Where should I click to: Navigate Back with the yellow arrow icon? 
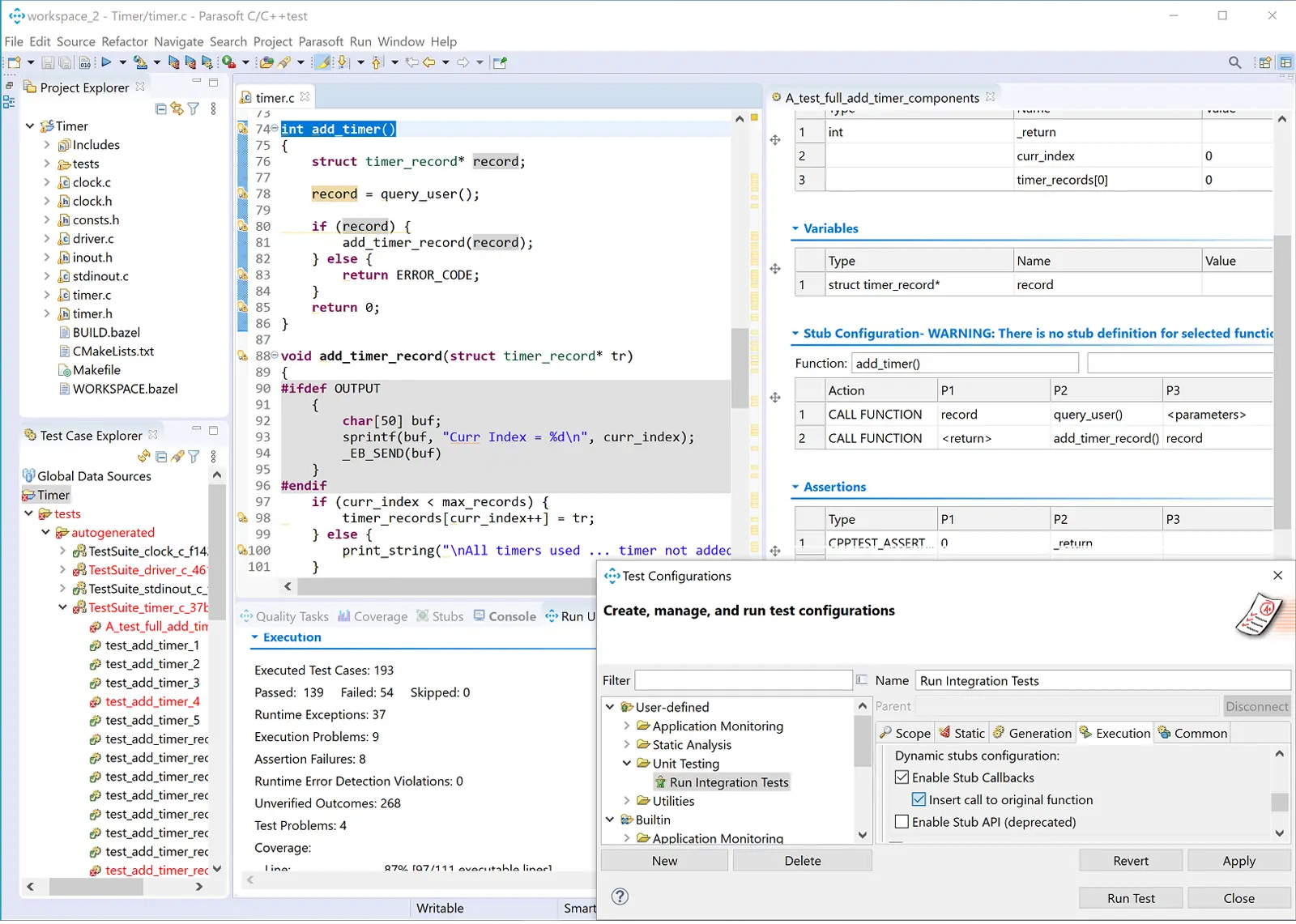[429, 62]
